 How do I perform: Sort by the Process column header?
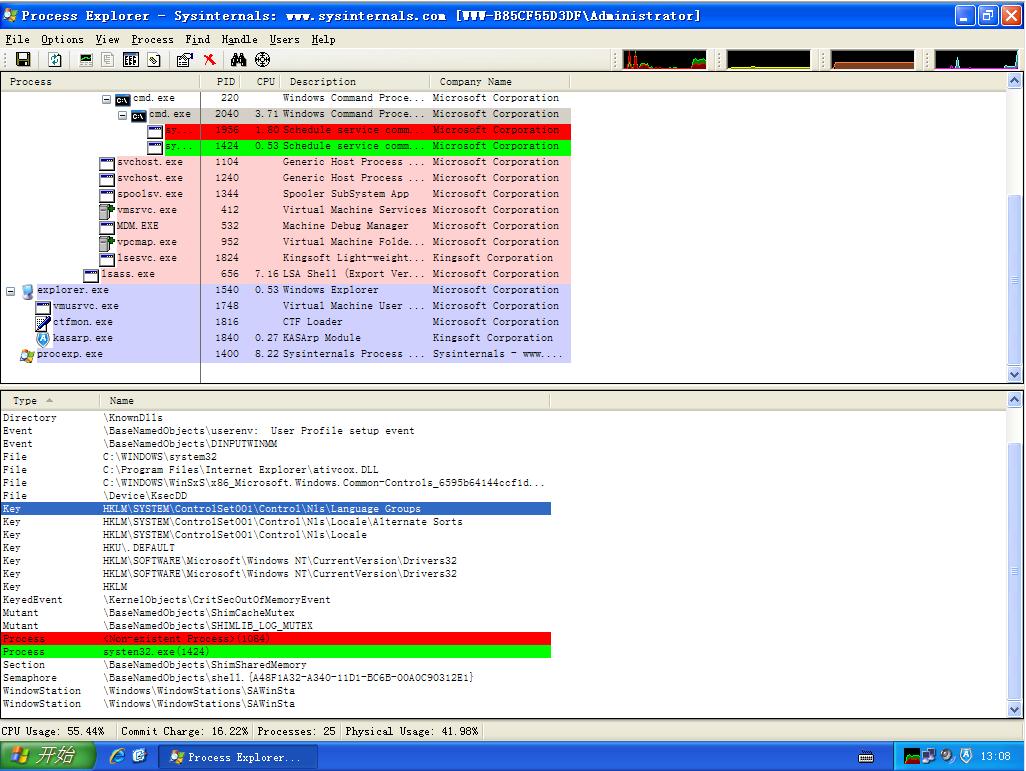click(100, 82)
